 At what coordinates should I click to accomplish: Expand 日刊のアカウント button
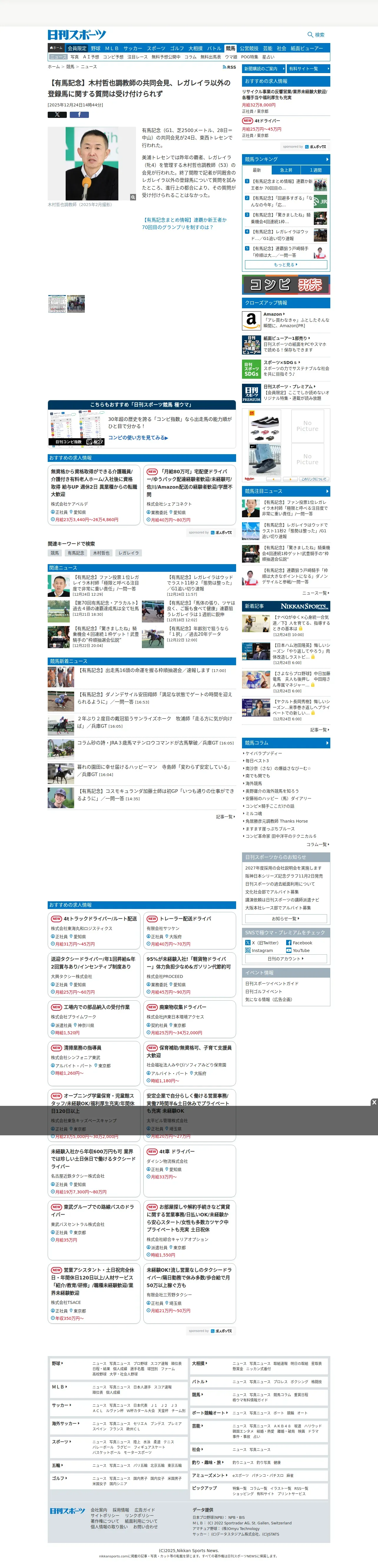tap(286, 959)
